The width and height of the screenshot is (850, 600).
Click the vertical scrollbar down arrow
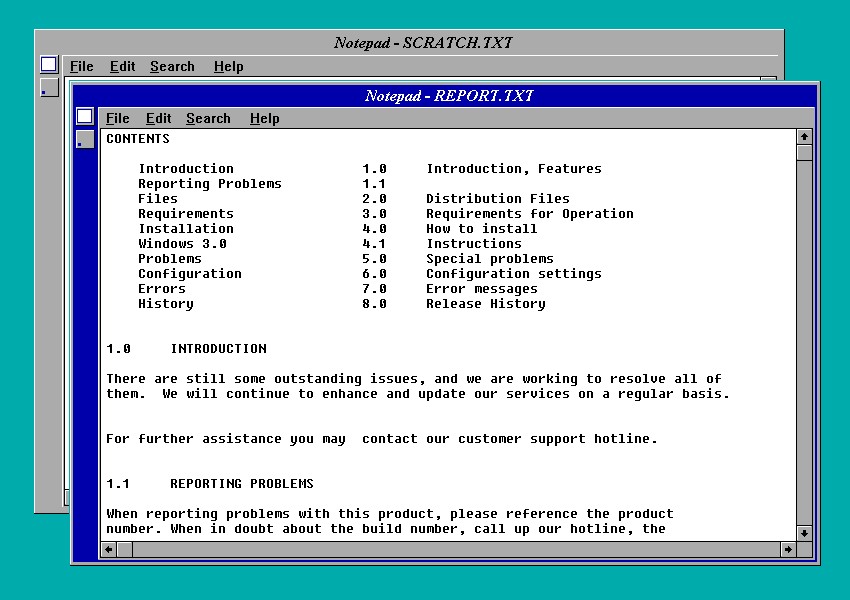(x=804, y=533)
